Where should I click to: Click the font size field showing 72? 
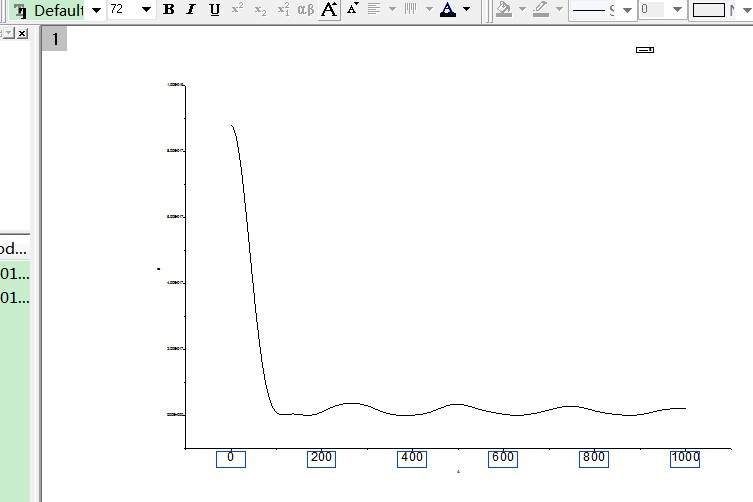pyautogui.click(x=123, y=9)
